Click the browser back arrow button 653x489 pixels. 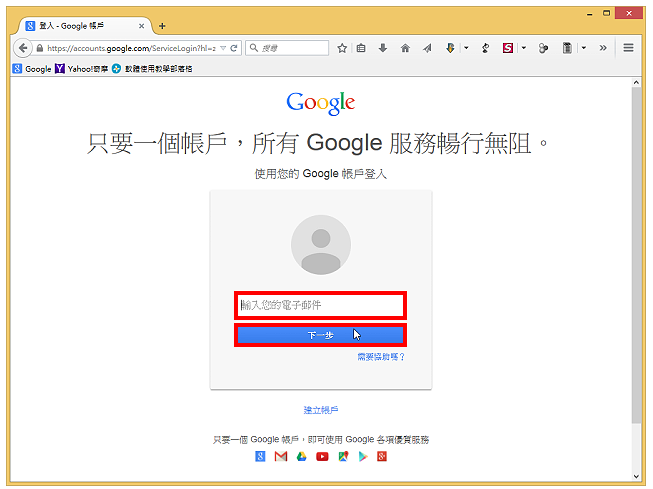(x=23, y=48)
